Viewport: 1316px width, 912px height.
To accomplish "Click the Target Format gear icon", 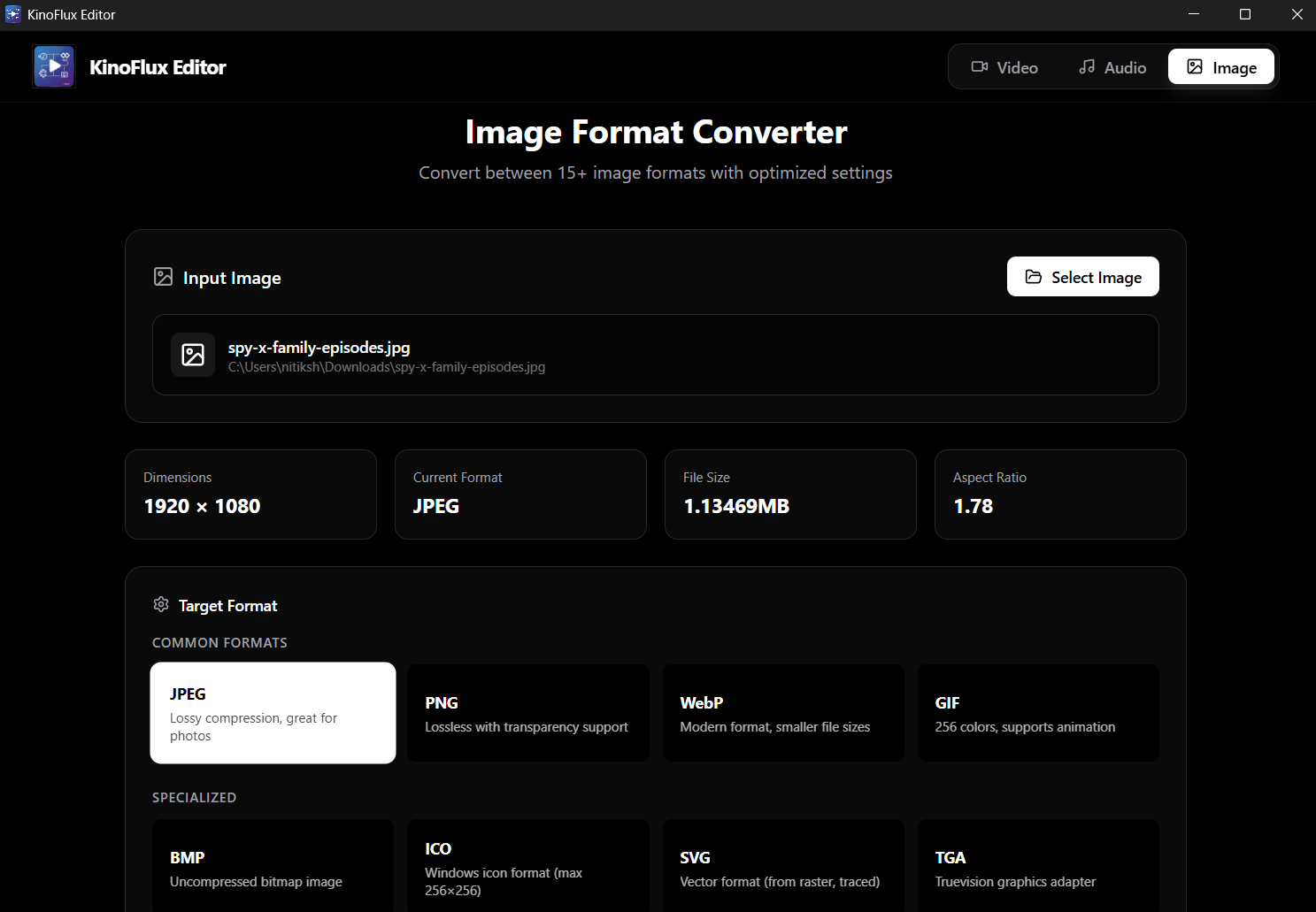I will [161, 605].
